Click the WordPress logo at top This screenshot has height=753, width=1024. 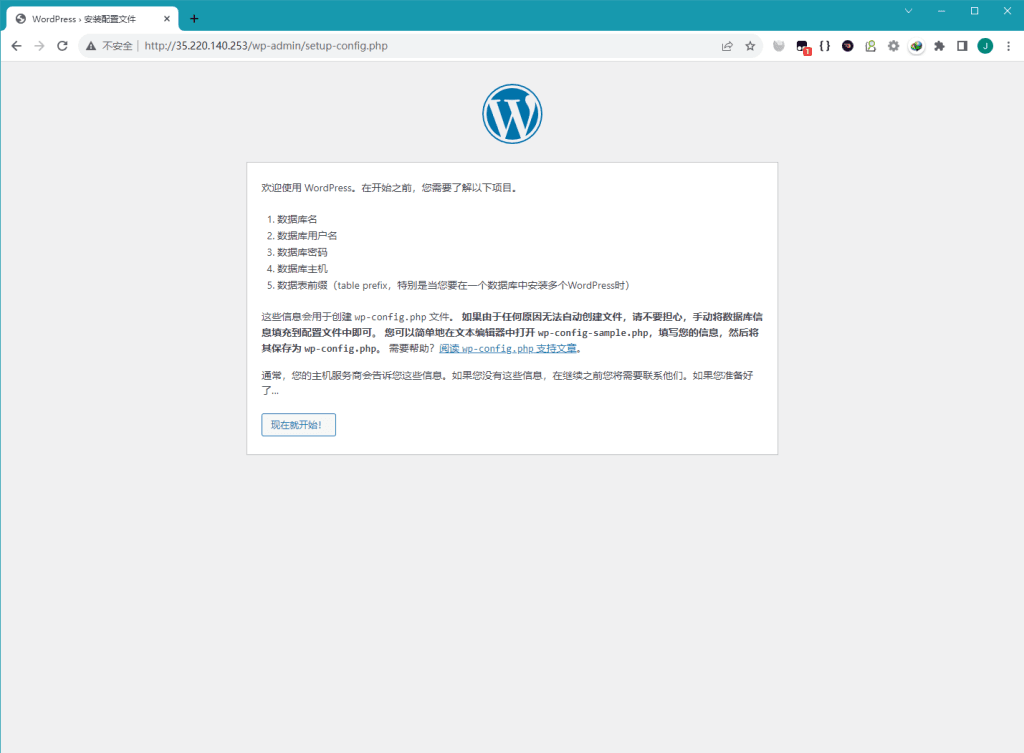pyautogui.click(x=512, y=114)
